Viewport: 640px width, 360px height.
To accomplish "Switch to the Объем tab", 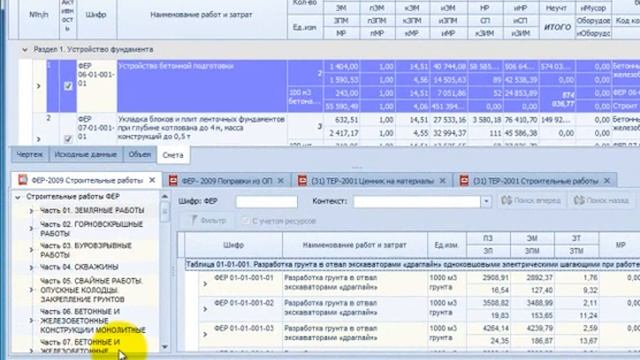I will point(140,155).
